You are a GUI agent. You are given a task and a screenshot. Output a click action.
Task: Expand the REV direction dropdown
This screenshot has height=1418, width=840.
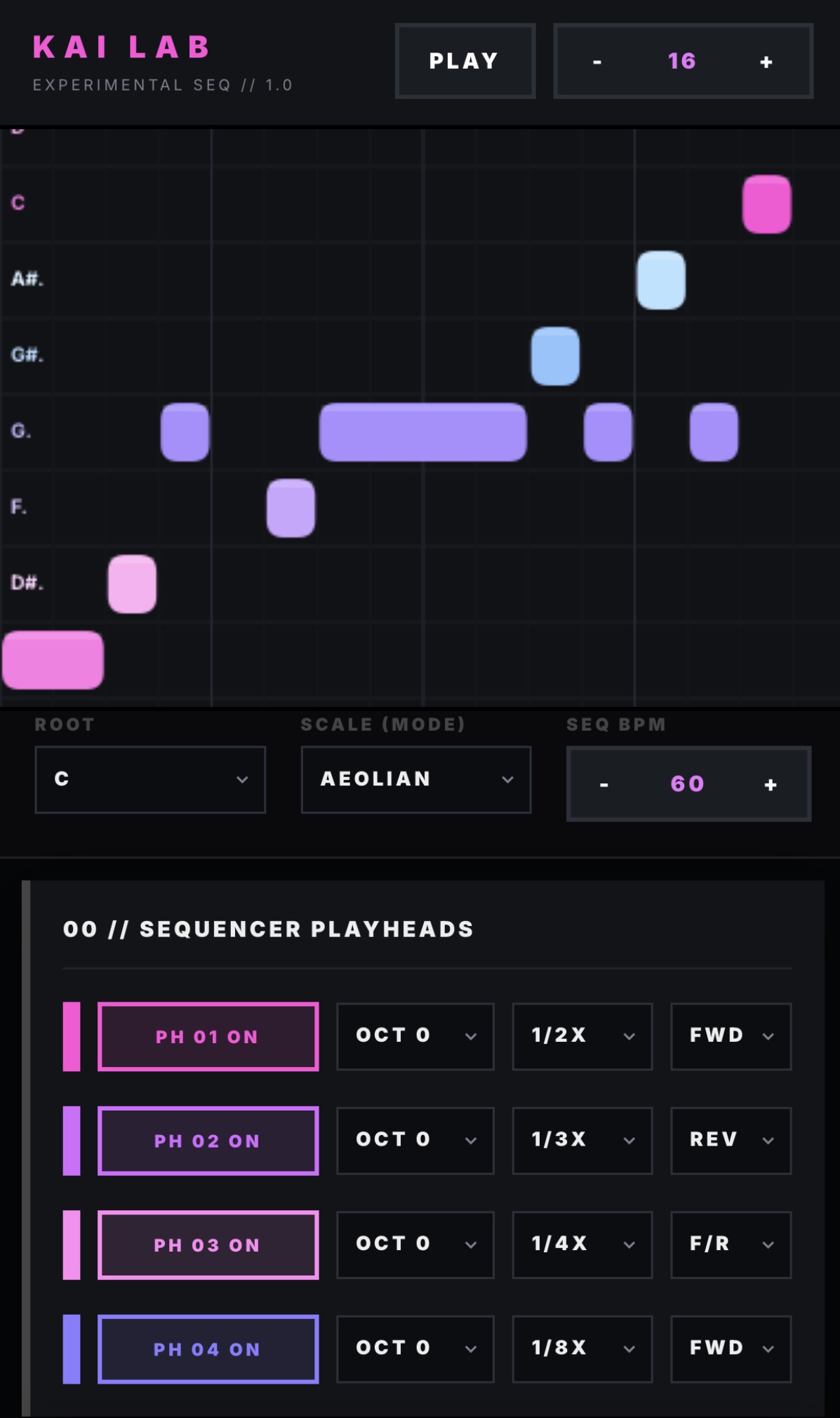pyautogui.click(x=731, y=1140)
